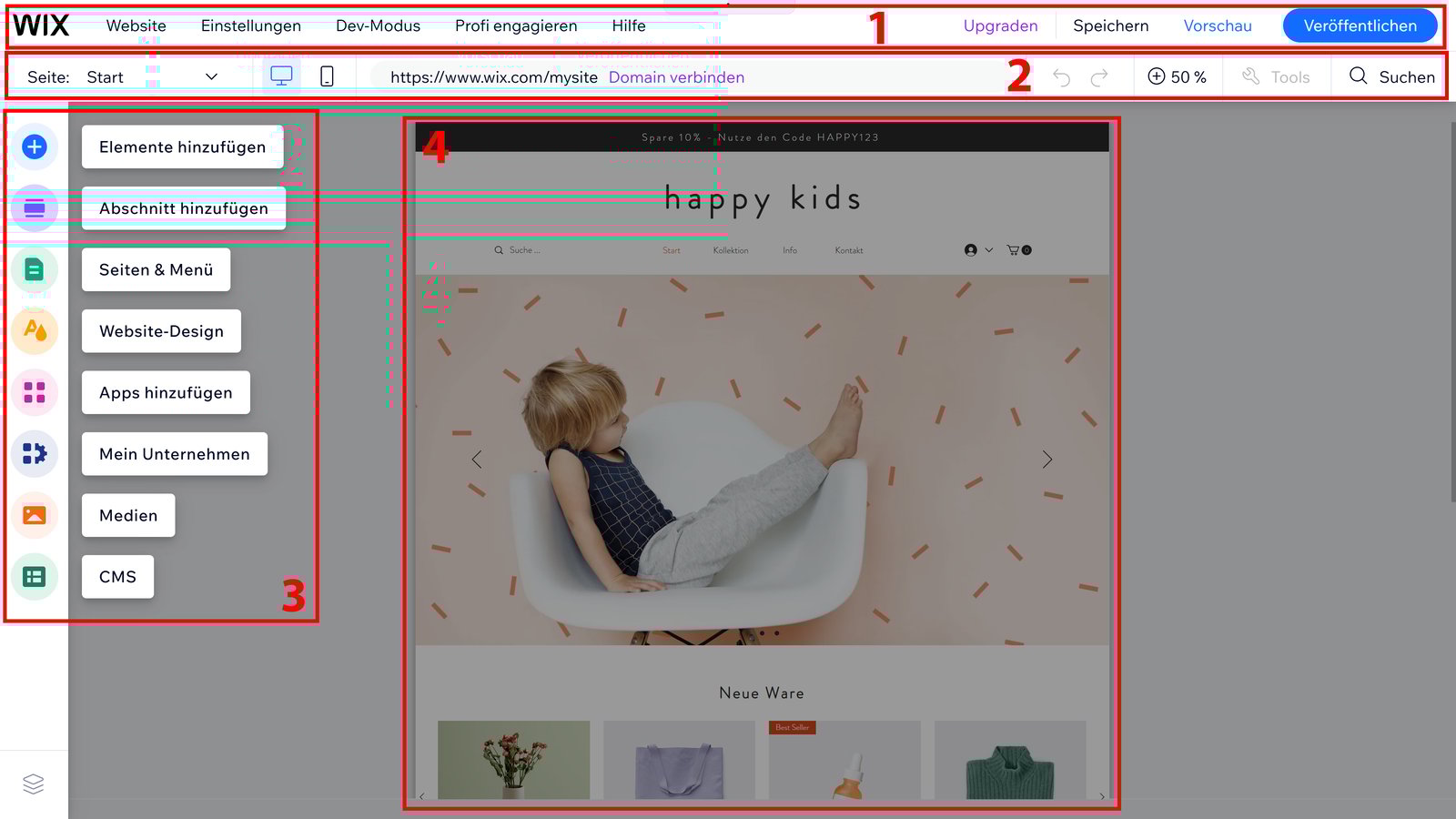This screenshot has height=819, width=1456.
Task: Click the next slide arrow on the hero image
Action: point(1047,460)
